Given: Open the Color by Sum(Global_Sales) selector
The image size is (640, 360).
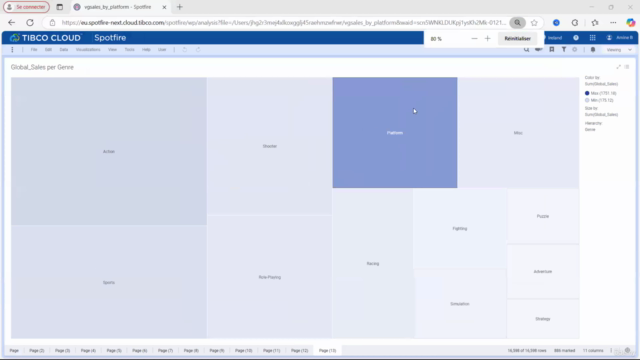Looking at the screenshot, I should (601, 84).
